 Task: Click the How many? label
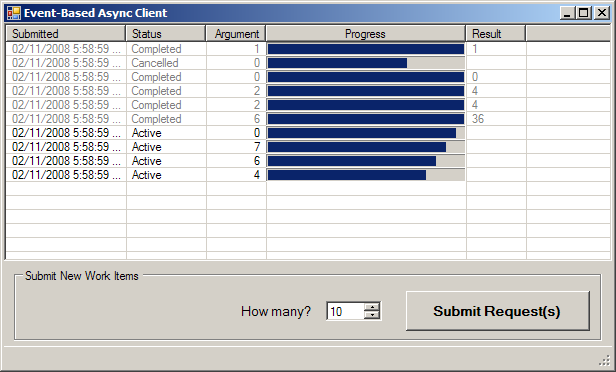(276, 311)
